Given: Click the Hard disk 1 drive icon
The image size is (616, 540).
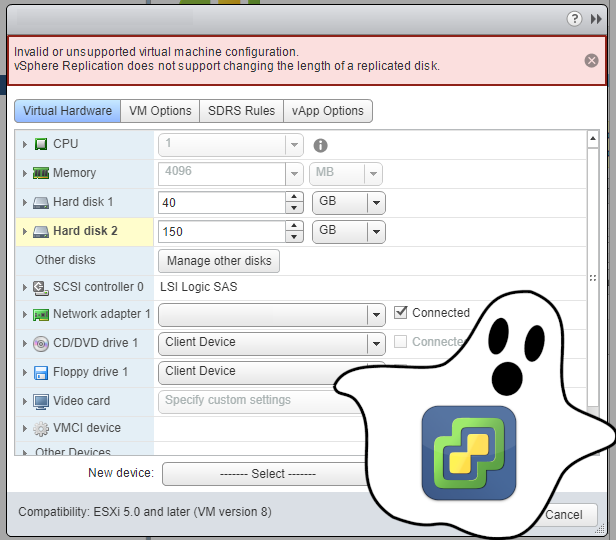Looking at the screenshot, I should [x=41, y=202].
